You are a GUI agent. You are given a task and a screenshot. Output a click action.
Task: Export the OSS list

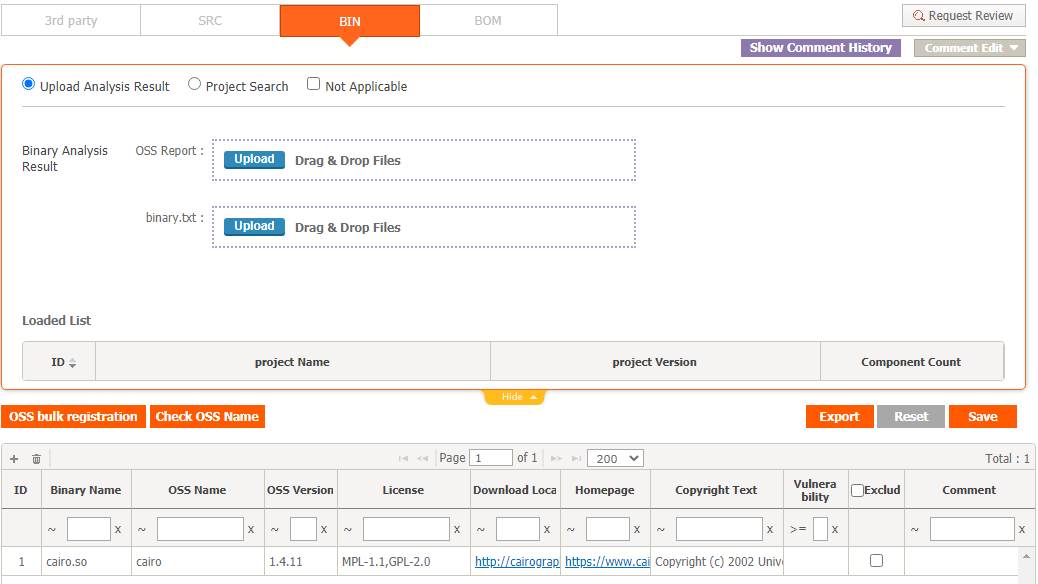tap(839, 416)
